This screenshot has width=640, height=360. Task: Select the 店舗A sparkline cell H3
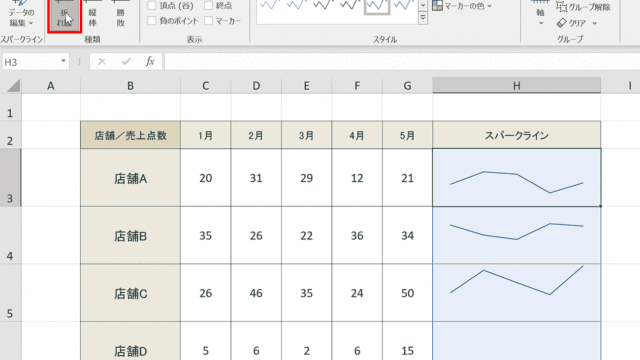[x=517, y=178]
